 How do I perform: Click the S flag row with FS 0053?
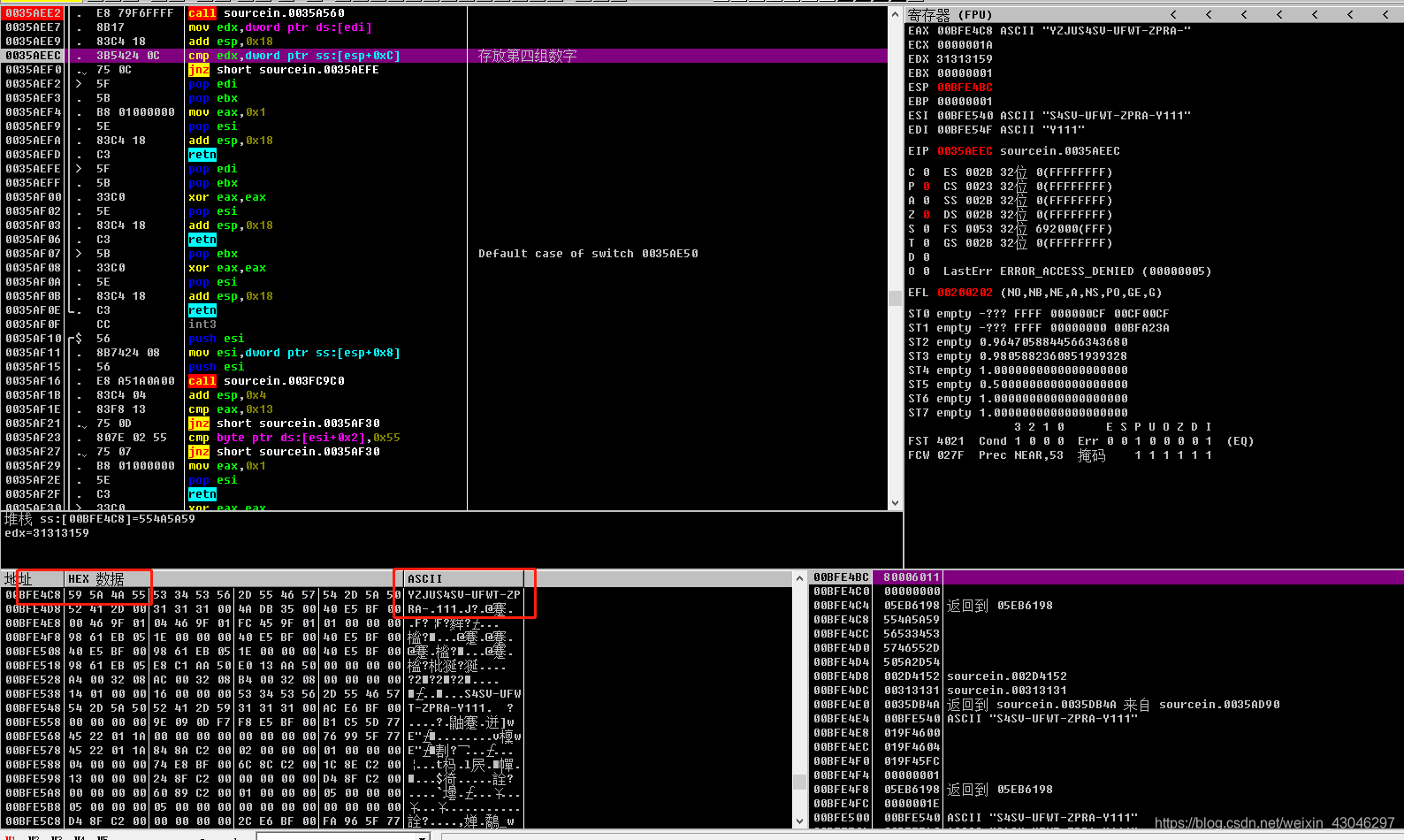1010,229
